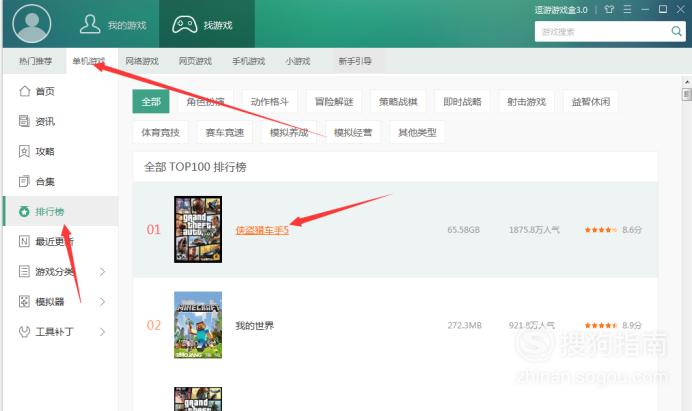Image resolution: width=692 pixels, height=411 pixels.
Task: Click the 8.6分 star rating
Action: point(613,230)
